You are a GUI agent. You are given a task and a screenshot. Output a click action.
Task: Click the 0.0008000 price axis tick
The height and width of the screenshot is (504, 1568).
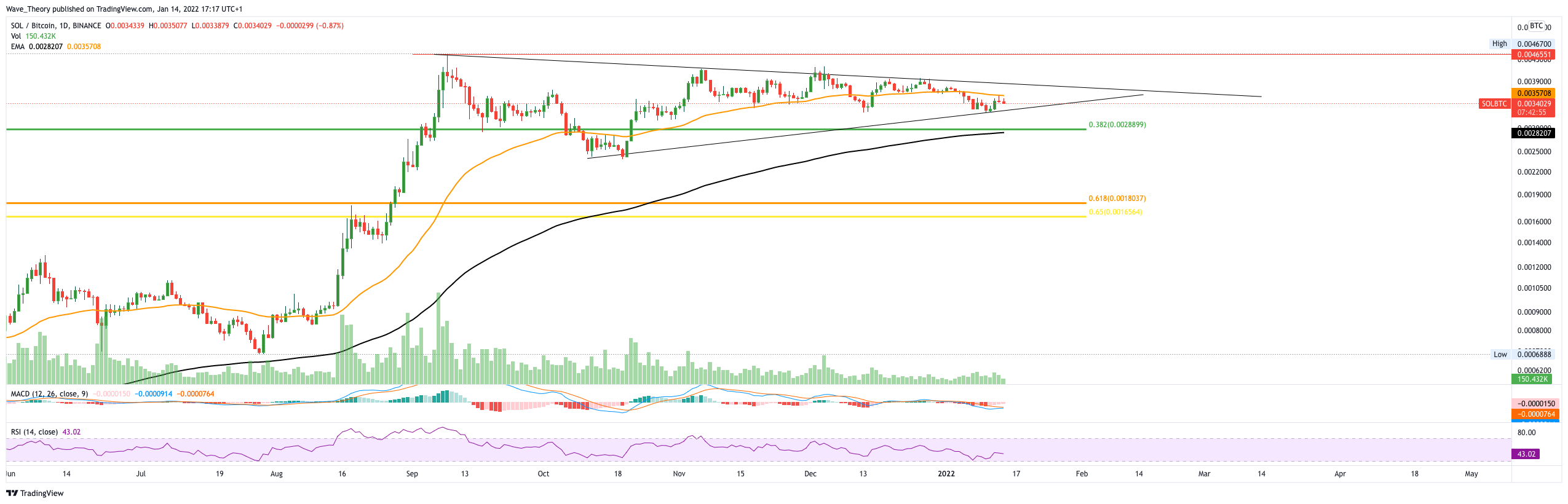coord(1534,331)
